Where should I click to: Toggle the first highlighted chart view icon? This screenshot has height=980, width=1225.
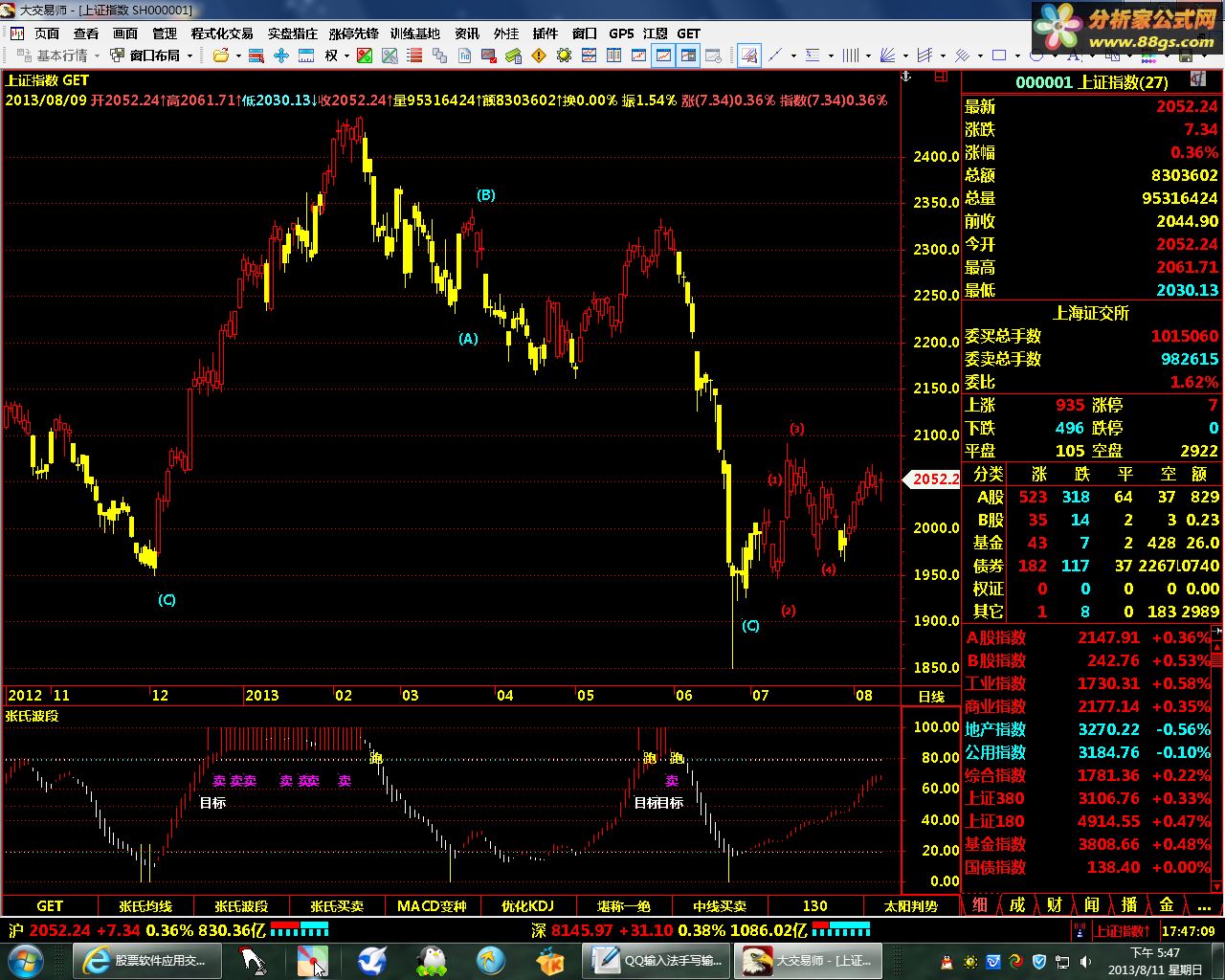pyautogui.click(x=663, y=56)
